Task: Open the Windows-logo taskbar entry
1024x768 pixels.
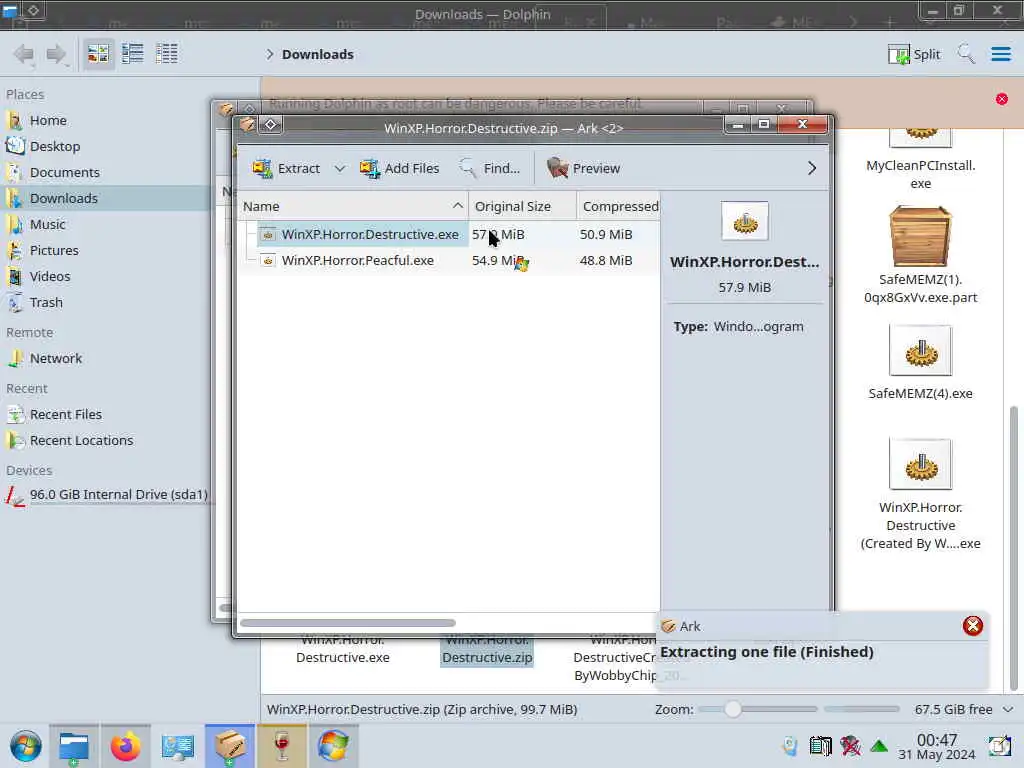Action: 333,746
